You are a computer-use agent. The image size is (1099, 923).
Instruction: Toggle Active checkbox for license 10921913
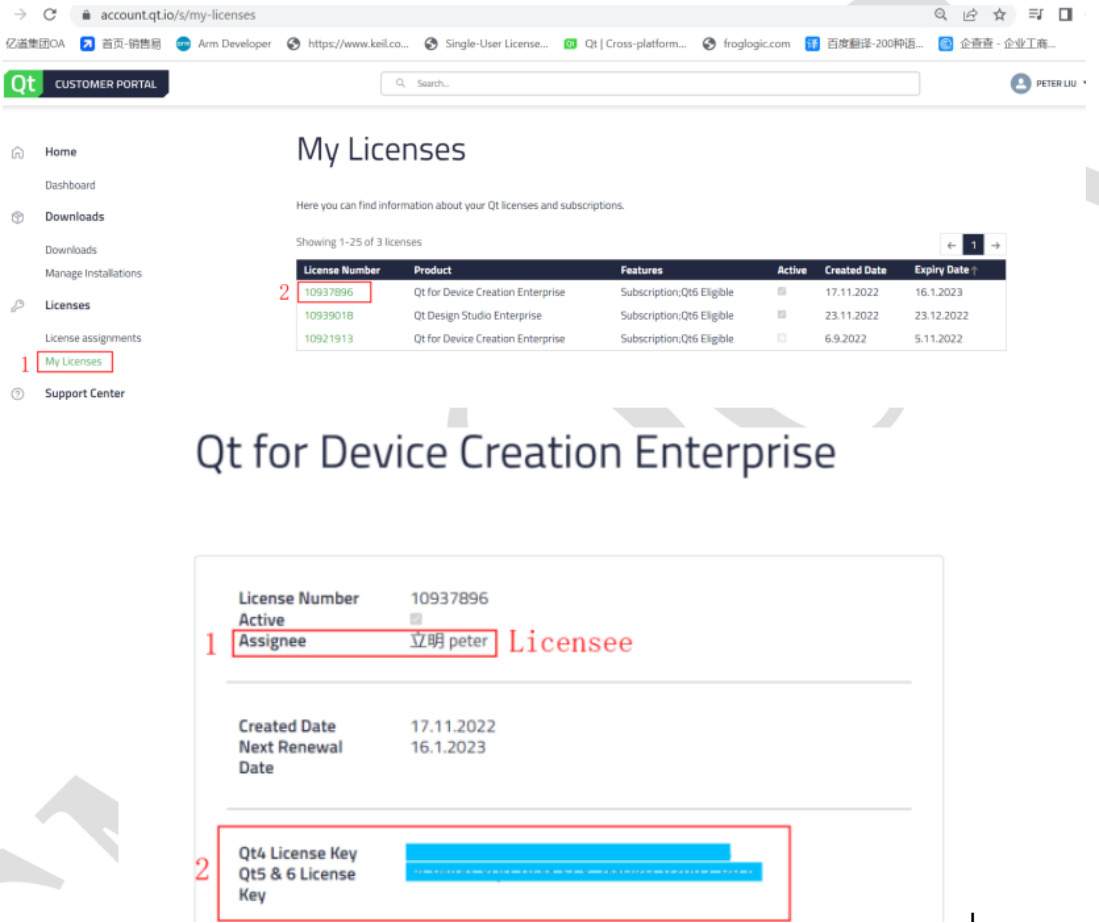(782, 338)
